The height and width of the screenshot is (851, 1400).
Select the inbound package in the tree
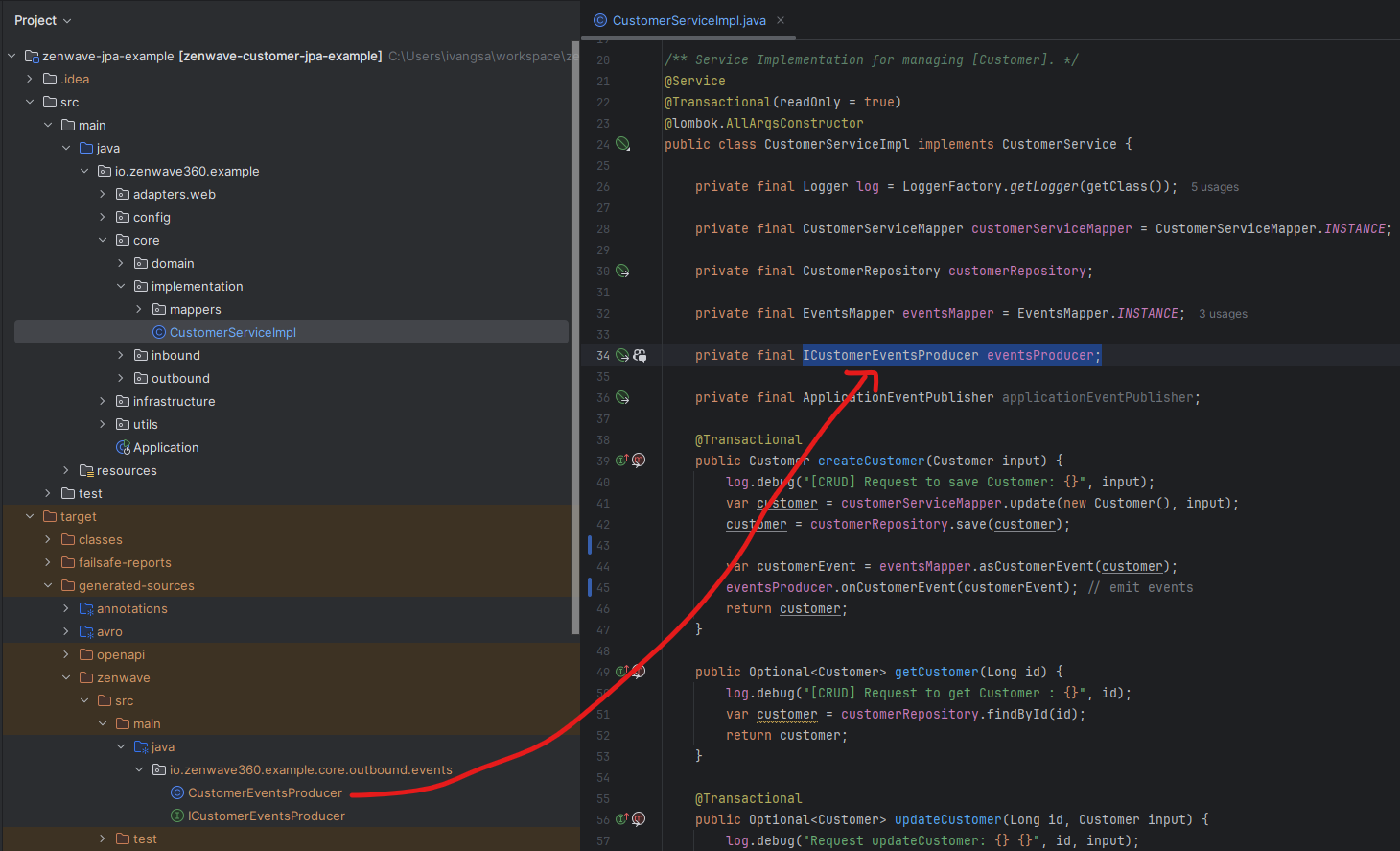(x=175, y=355)
